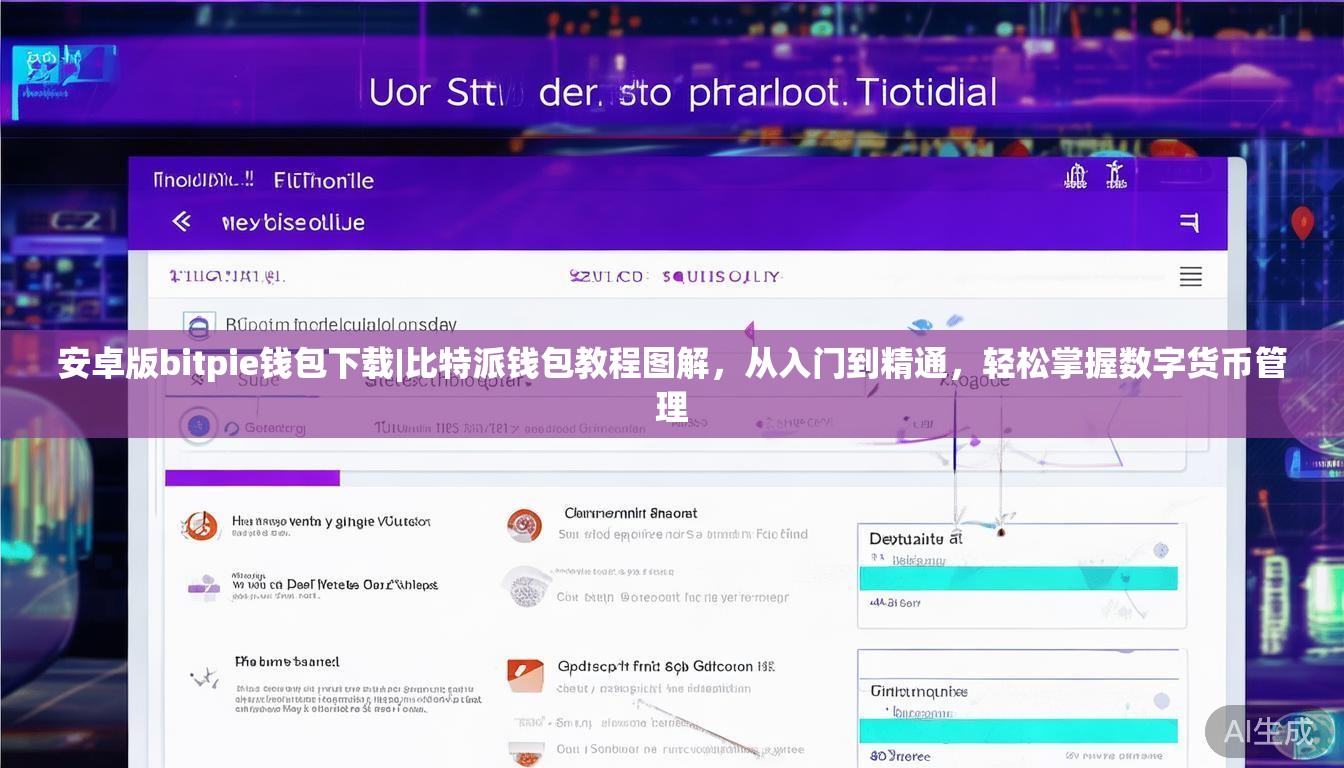Open the dropdown beside 'SQUIISOJLIY'

pyautogui.click(x=783, y=276)
